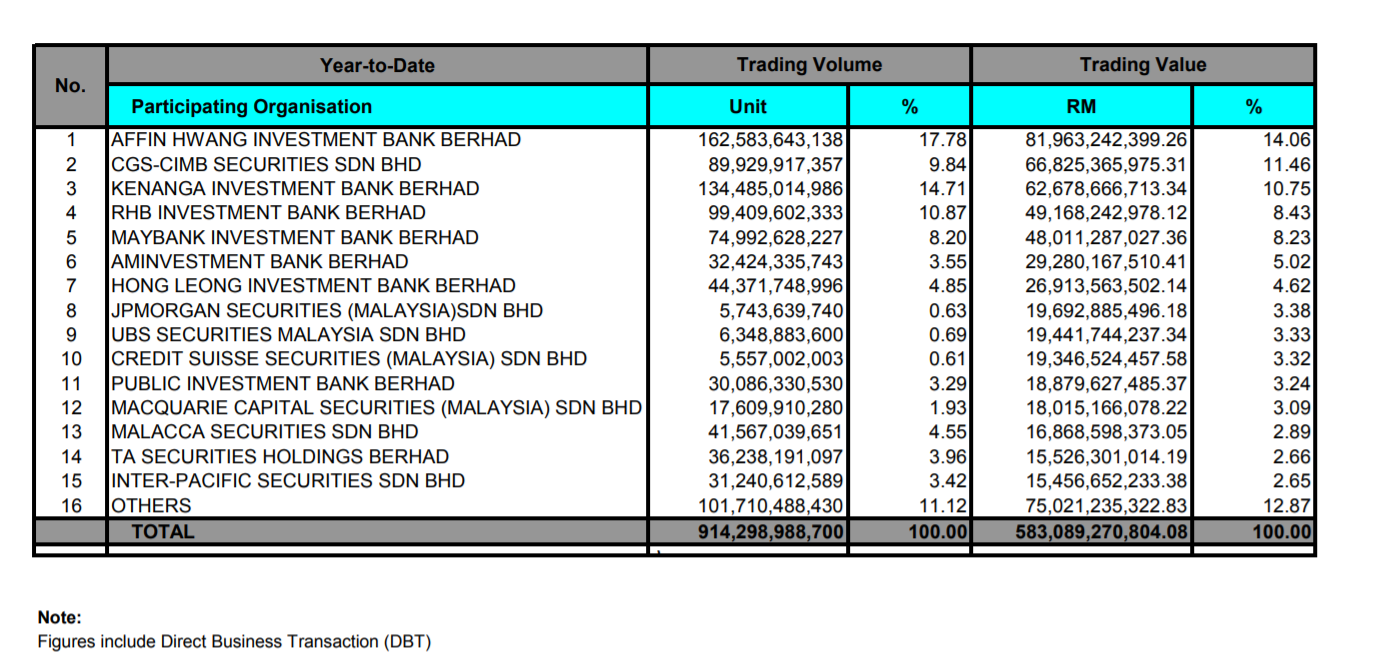Select MALACCA SECURITIES SDN BHD name

[x=265, y=431]
